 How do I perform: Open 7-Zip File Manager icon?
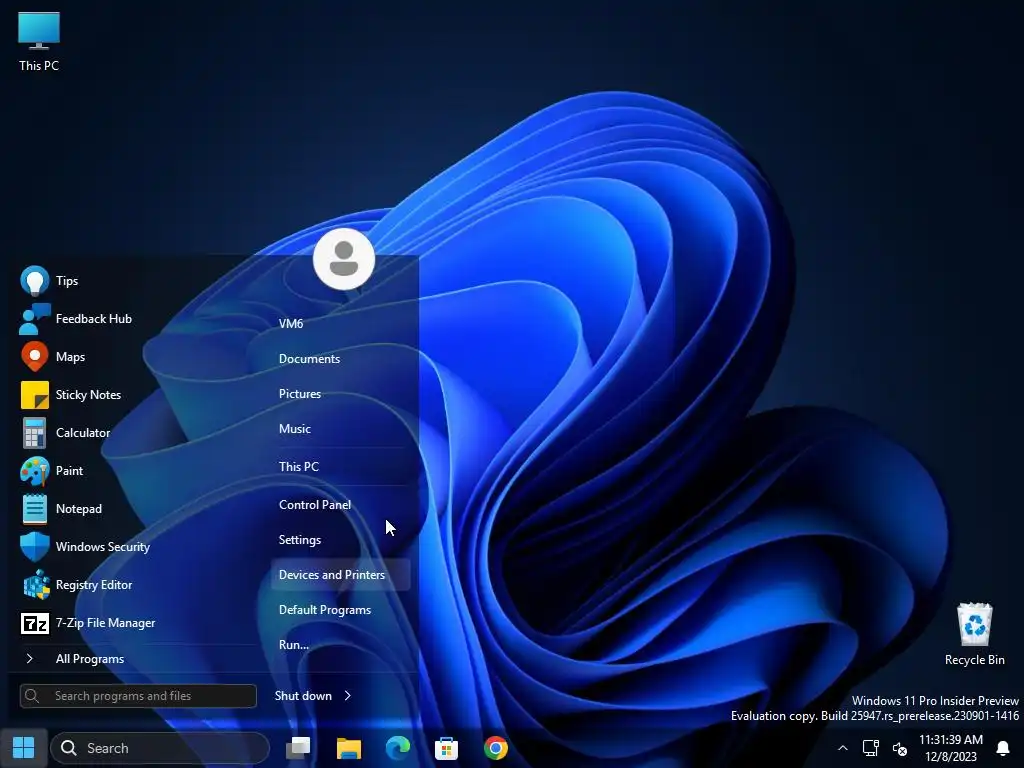click(x=35, y=623)
